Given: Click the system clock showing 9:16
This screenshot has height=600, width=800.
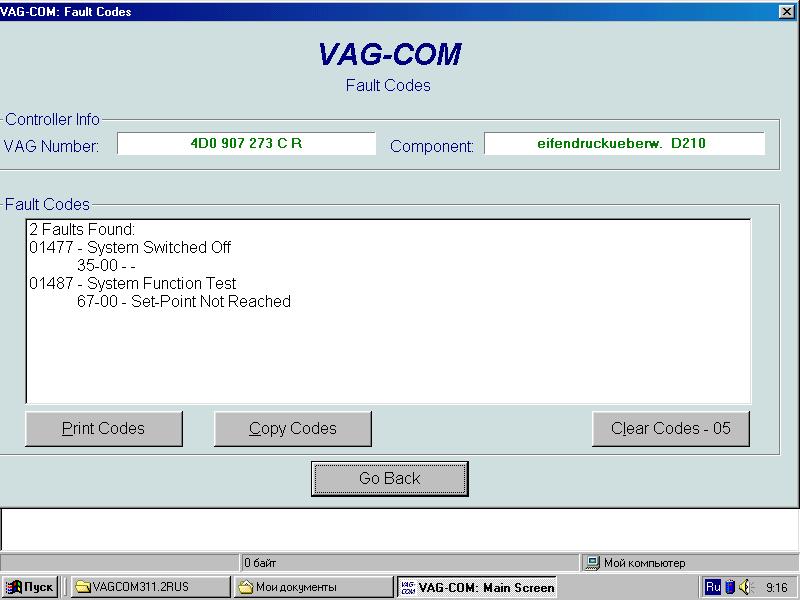Looking at the screenshot, I should 775,587.
